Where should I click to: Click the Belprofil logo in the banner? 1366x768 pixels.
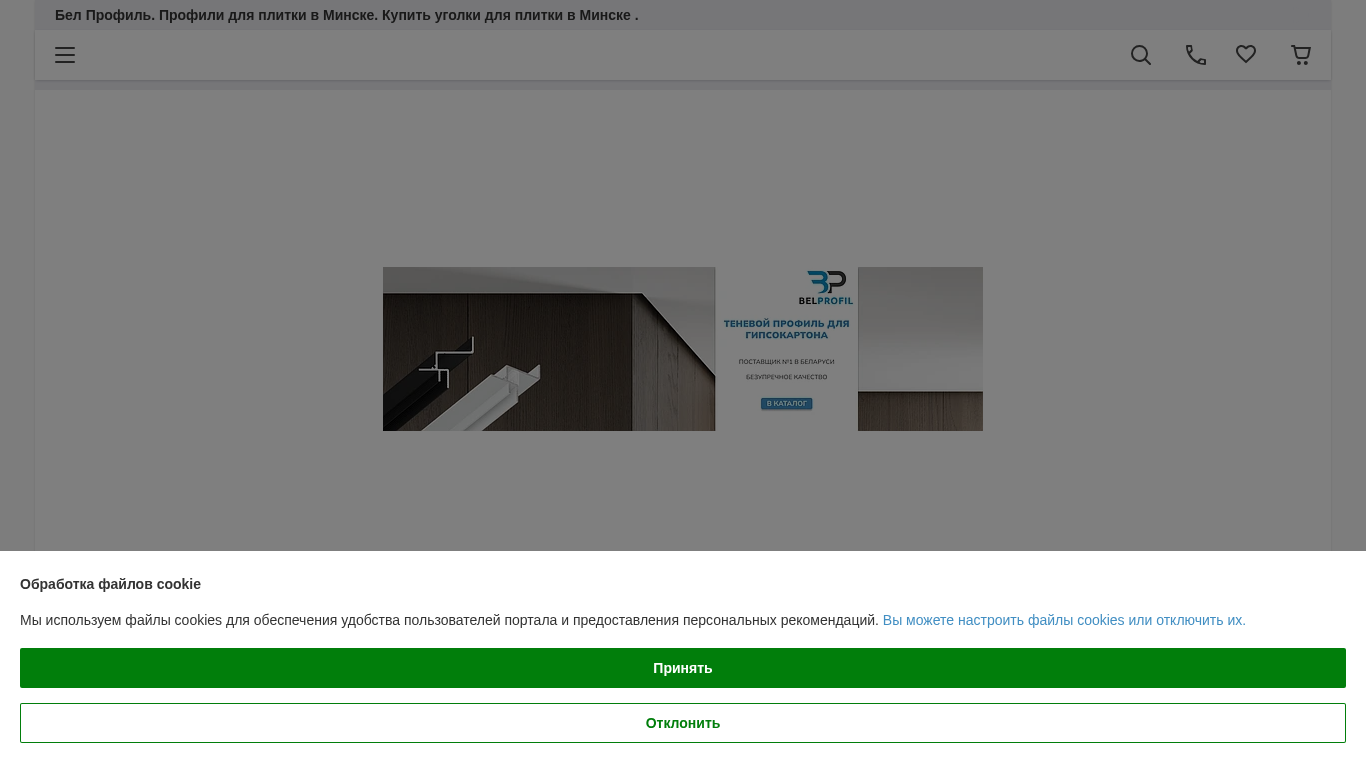pos(826,287)
